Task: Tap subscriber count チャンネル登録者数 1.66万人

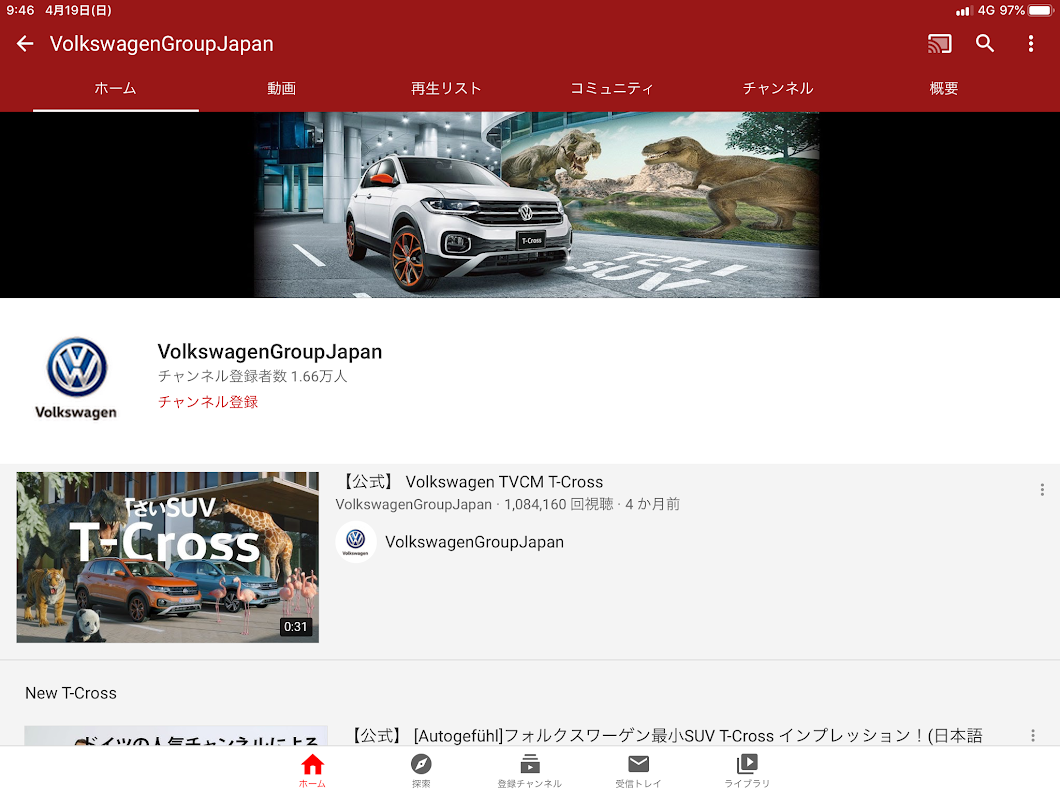Action: click(x=253, y=377)
